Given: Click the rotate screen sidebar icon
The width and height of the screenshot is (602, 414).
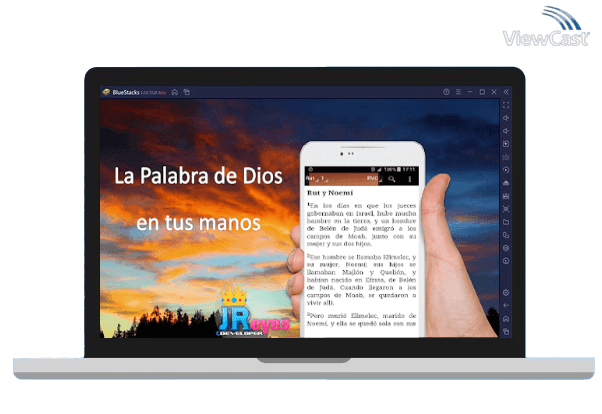Looking at the screenshot, I should pos(506,235).
